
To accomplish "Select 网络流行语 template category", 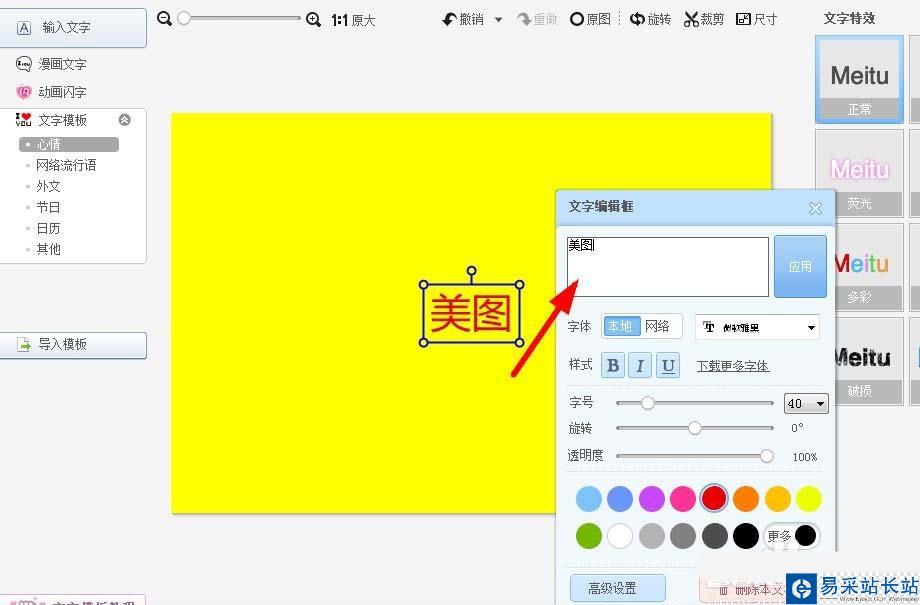I will click(x=66, y=165).
